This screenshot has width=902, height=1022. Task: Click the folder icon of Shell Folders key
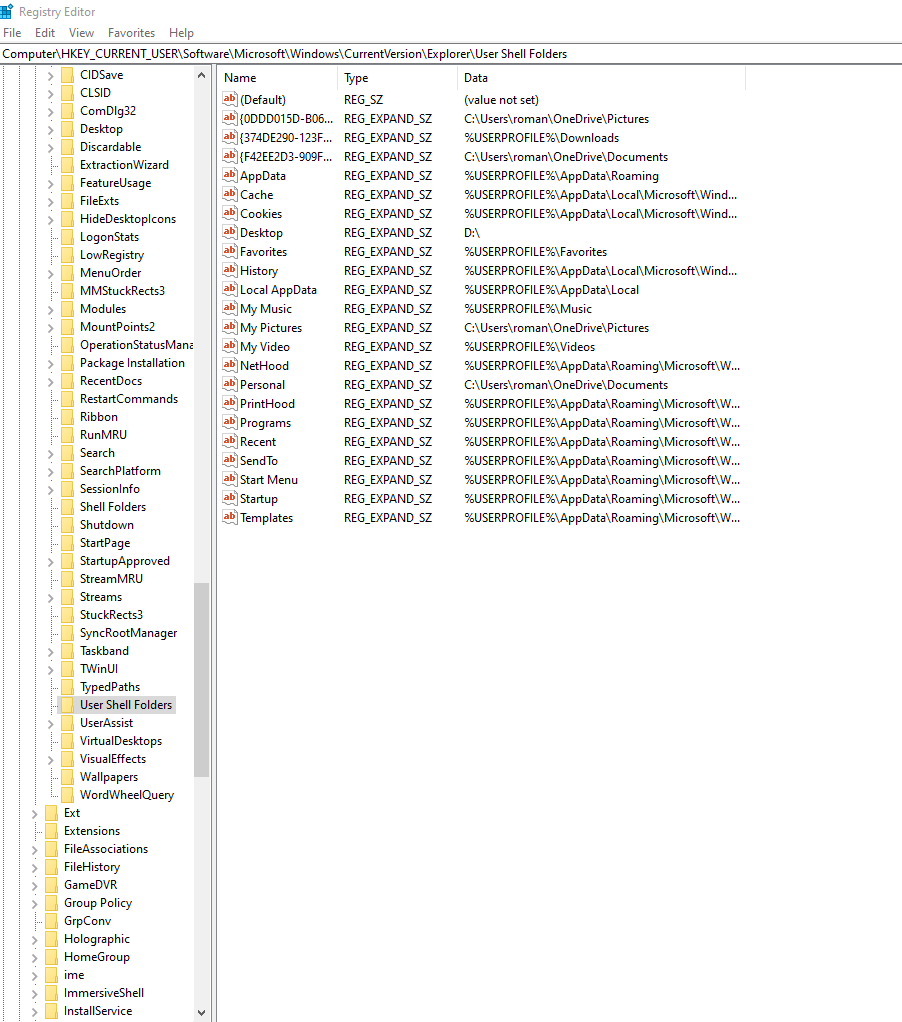pos(67,506)
